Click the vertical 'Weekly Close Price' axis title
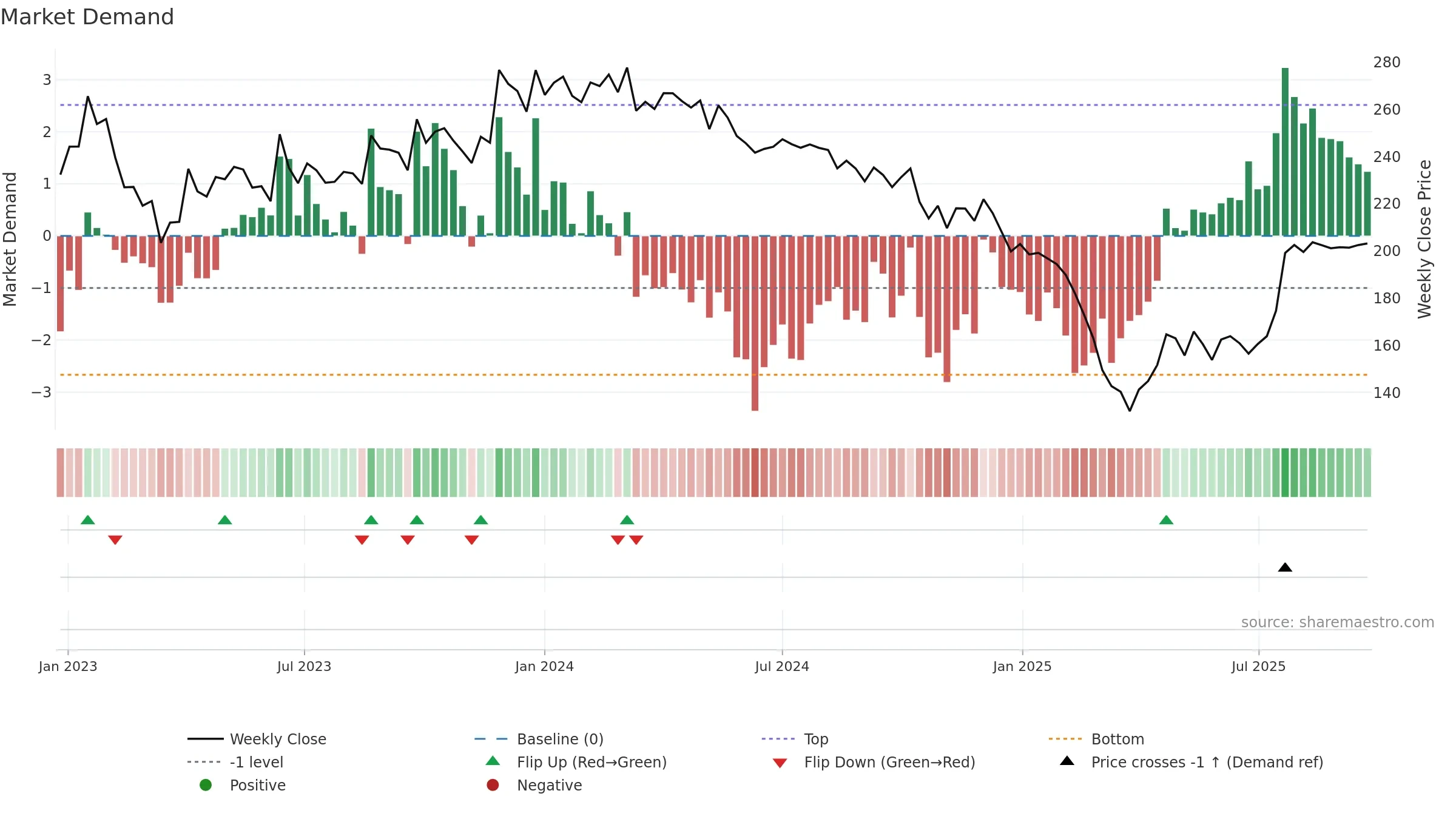The image size is (1456, 819). point(1424,239)
